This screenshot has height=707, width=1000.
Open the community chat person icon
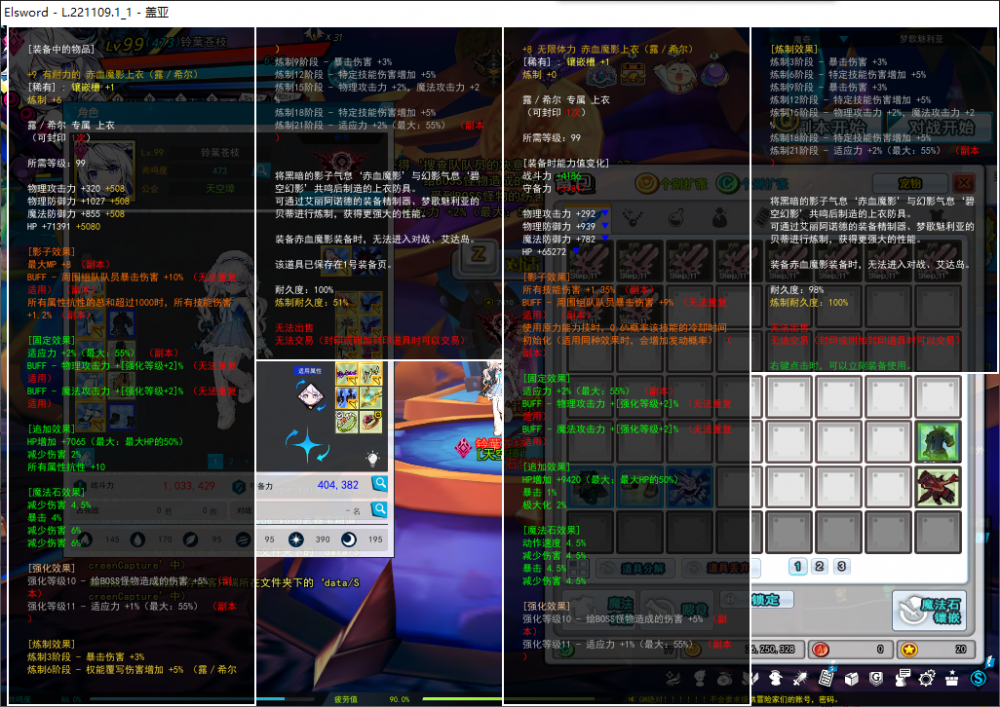click(902, 678)
